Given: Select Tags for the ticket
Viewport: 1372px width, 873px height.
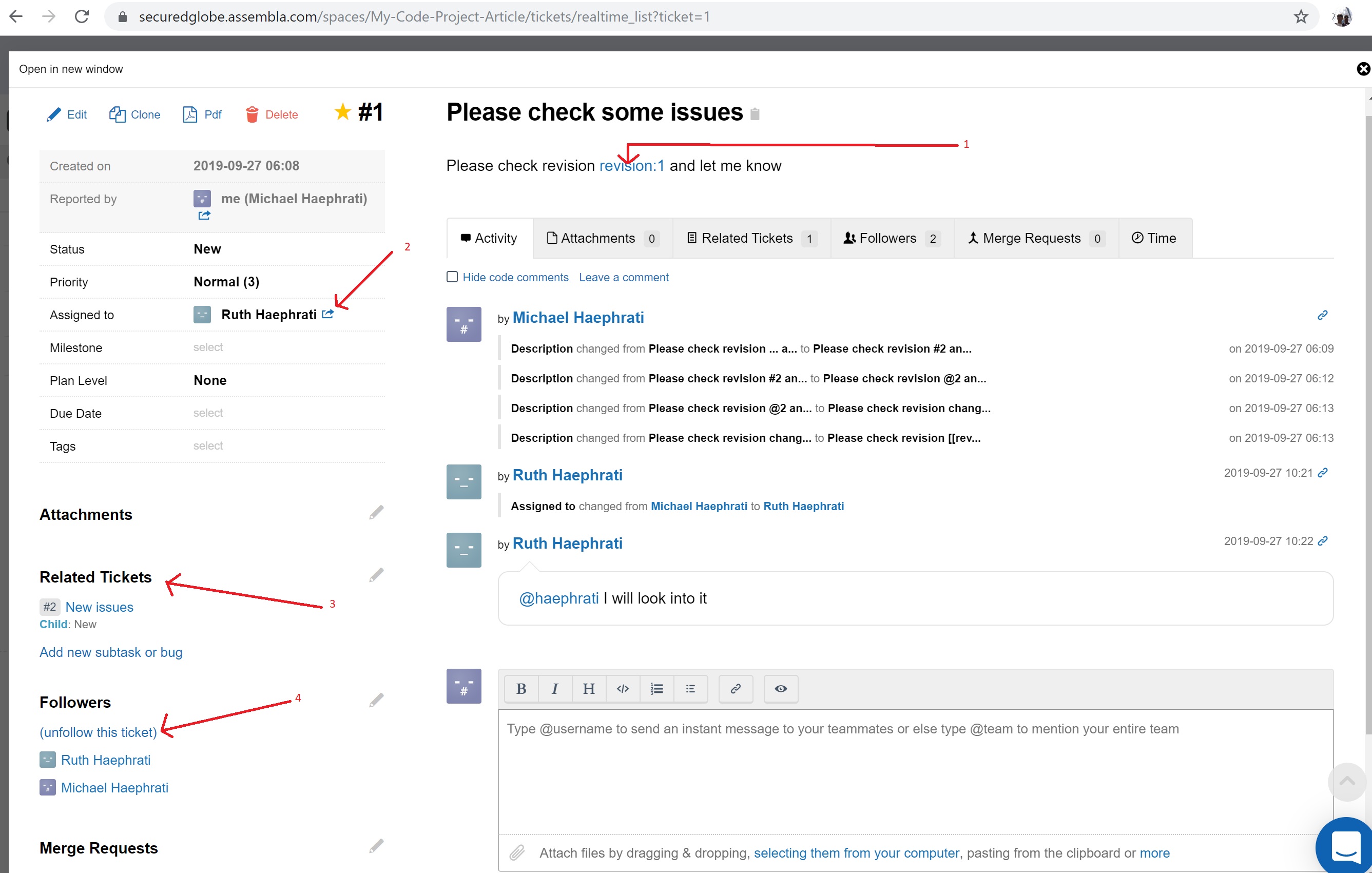Looking at the screenshot, I should [208, 445].
